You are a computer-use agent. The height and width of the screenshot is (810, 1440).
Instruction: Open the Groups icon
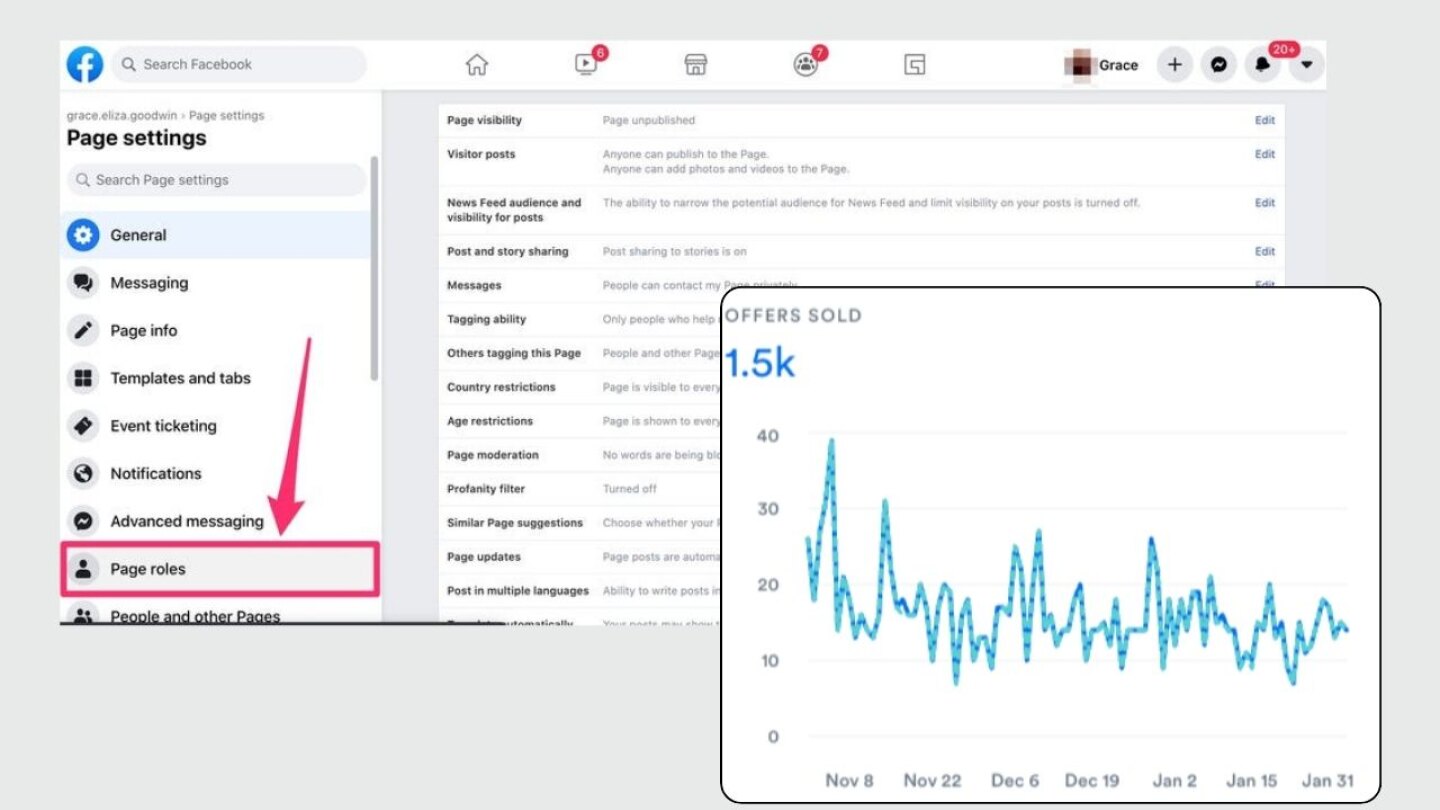tap(805, 65)
